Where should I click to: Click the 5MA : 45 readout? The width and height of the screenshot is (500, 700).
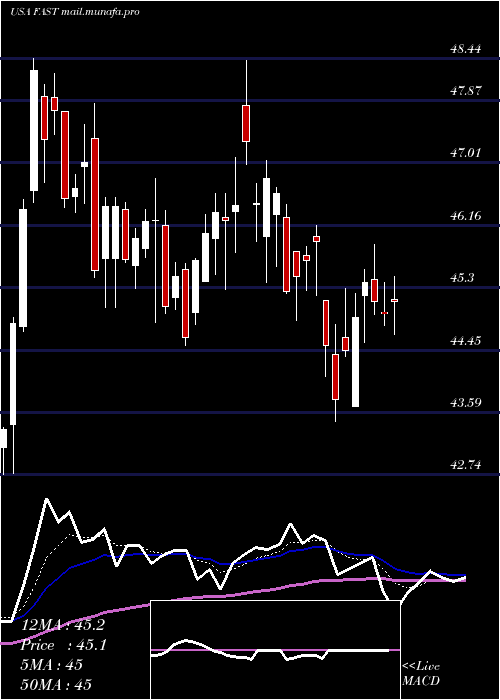tap(52, 665)
